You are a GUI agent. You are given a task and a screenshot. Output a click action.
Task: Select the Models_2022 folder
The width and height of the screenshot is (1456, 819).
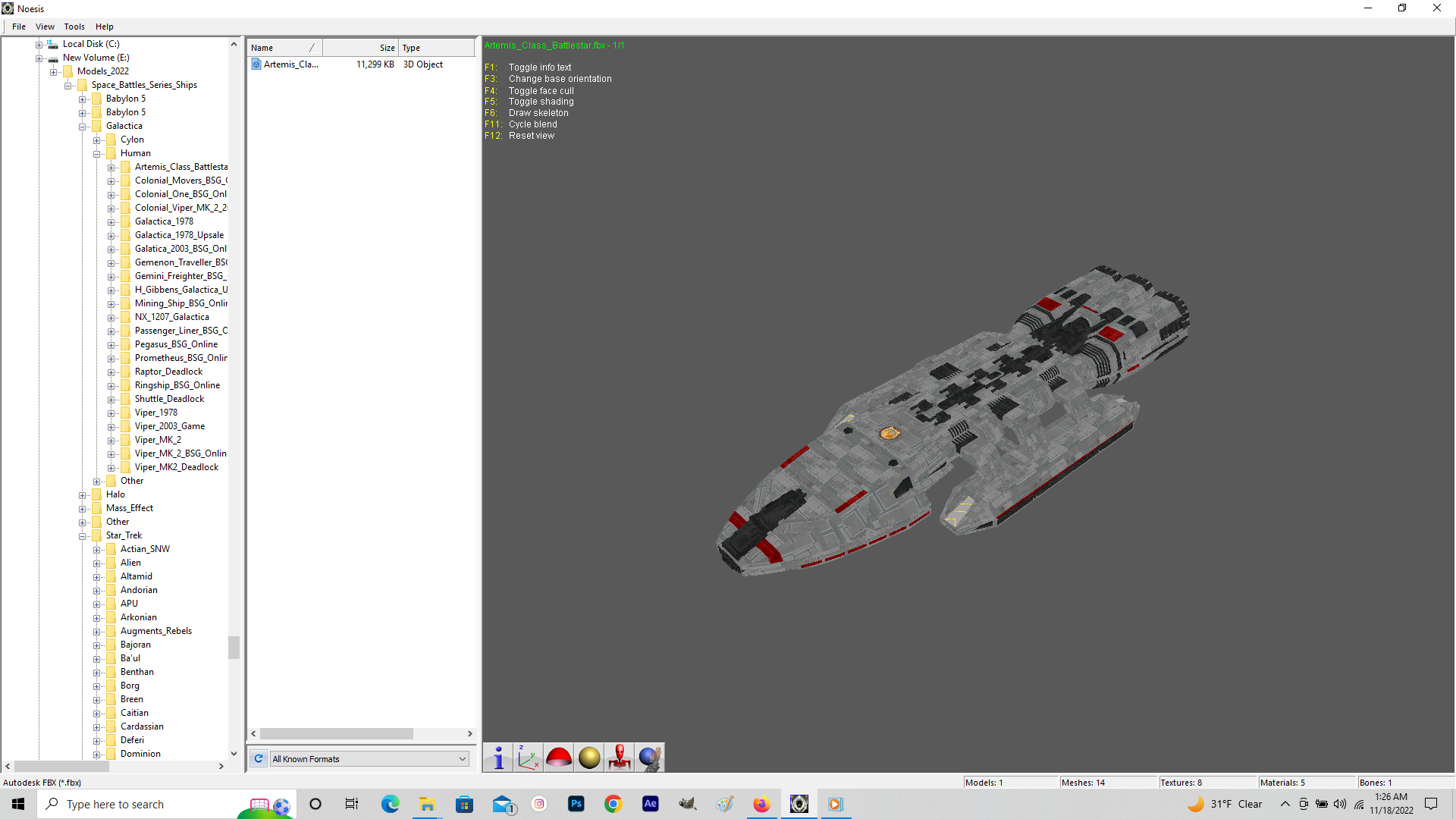point(103,71)
